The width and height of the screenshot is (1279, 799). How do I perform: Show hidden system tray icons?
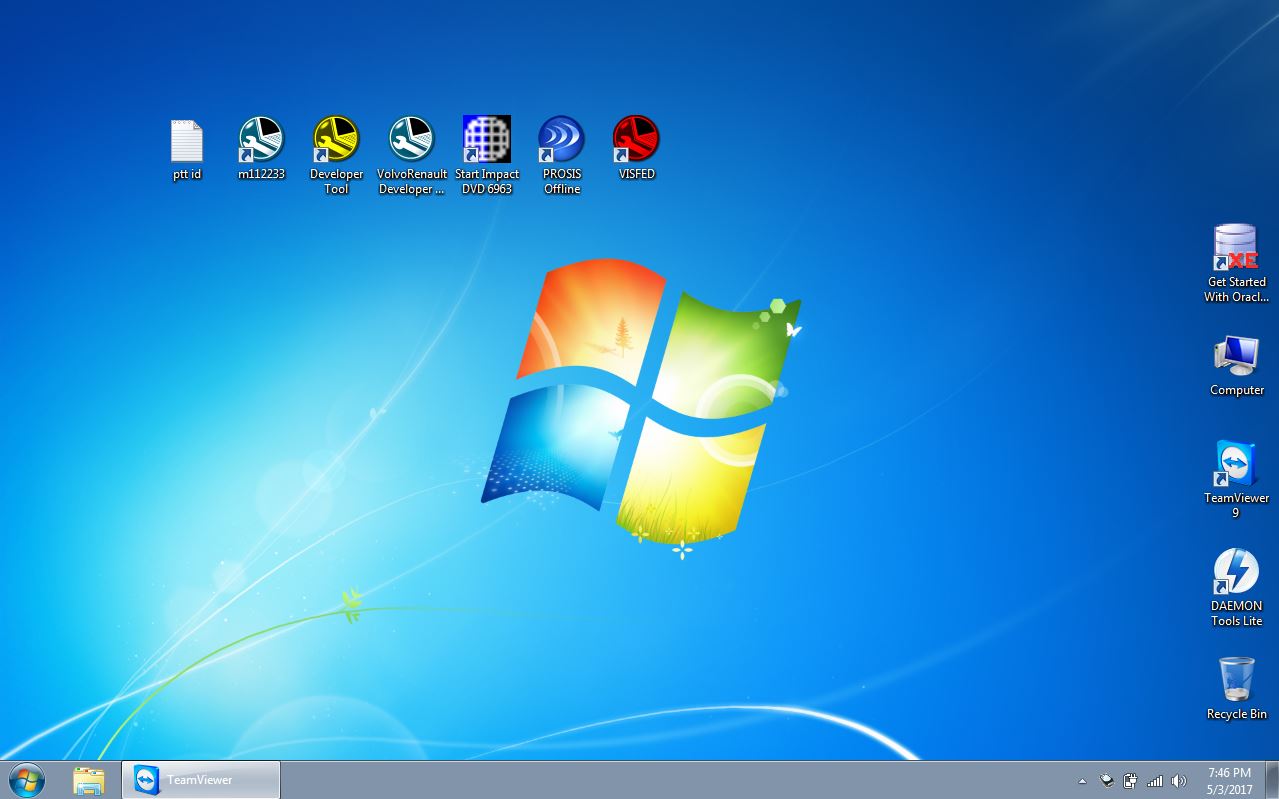click(x=1082, y=781)
